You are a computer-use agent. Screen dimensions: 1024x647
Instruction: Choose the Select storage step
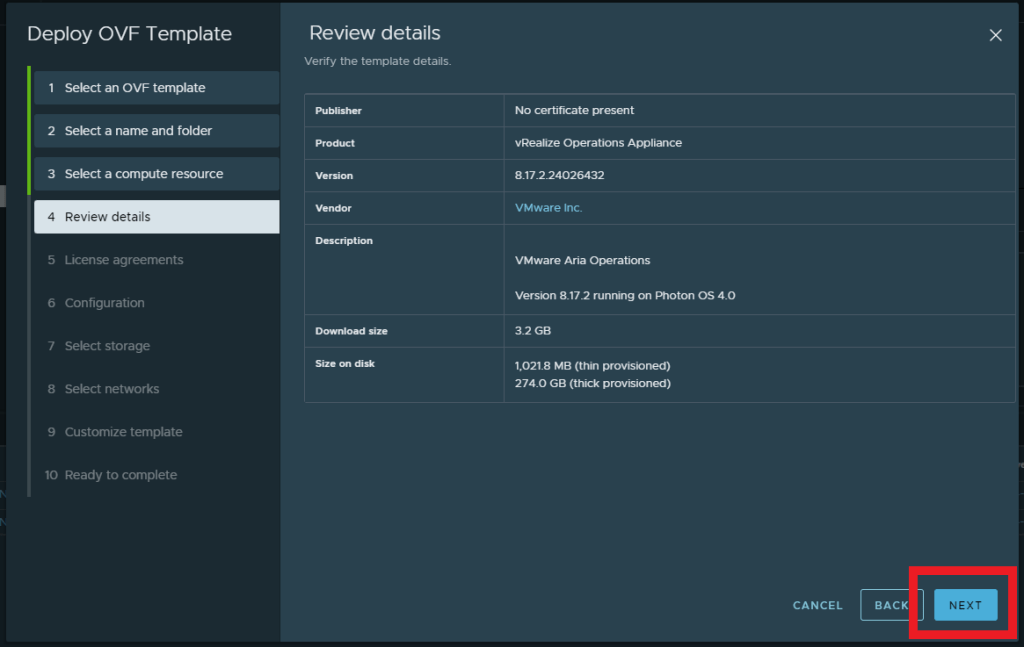107,346
